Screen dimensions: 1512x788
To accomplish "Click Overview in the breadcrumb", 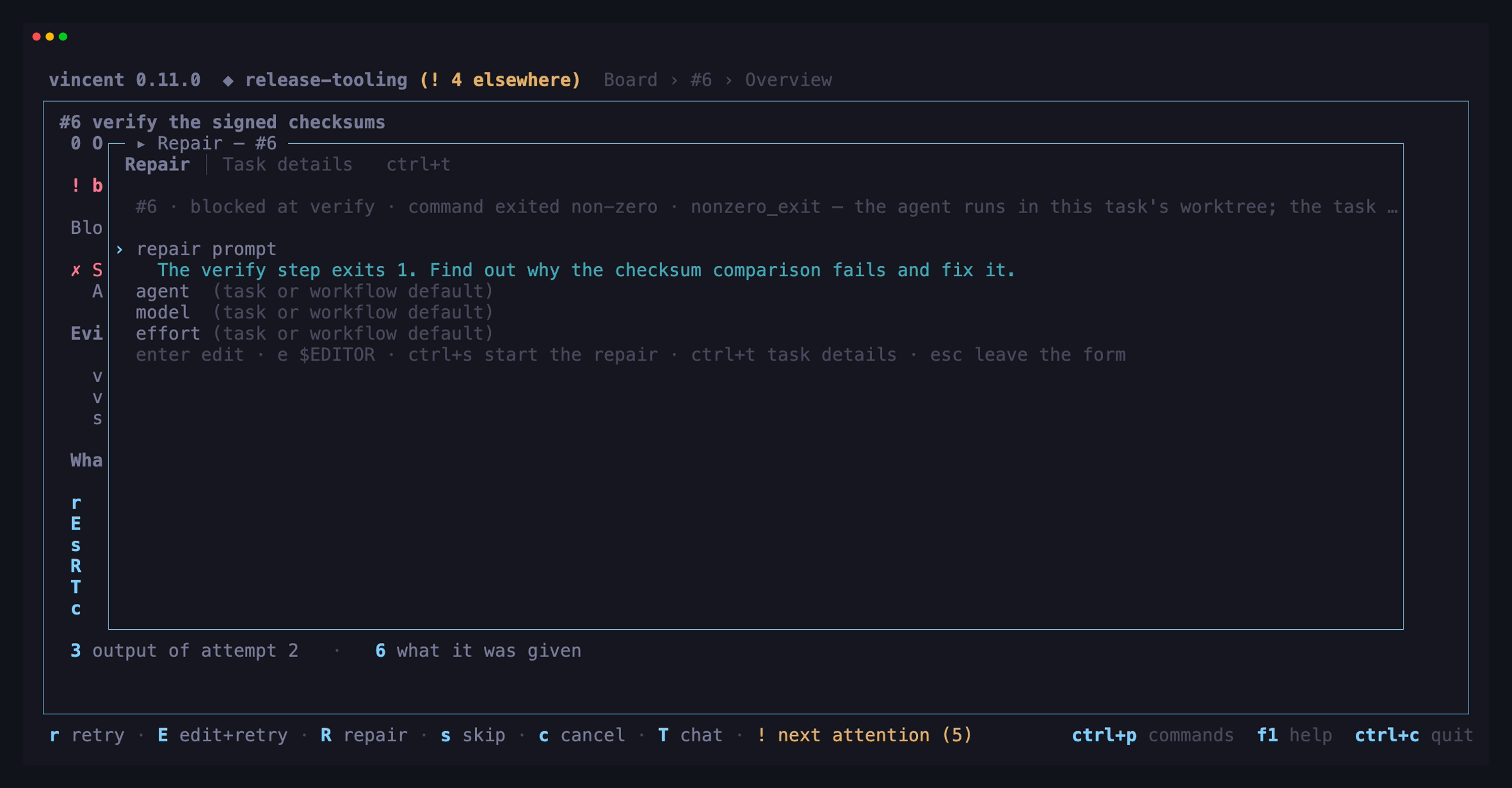I will tap(788, 80).
